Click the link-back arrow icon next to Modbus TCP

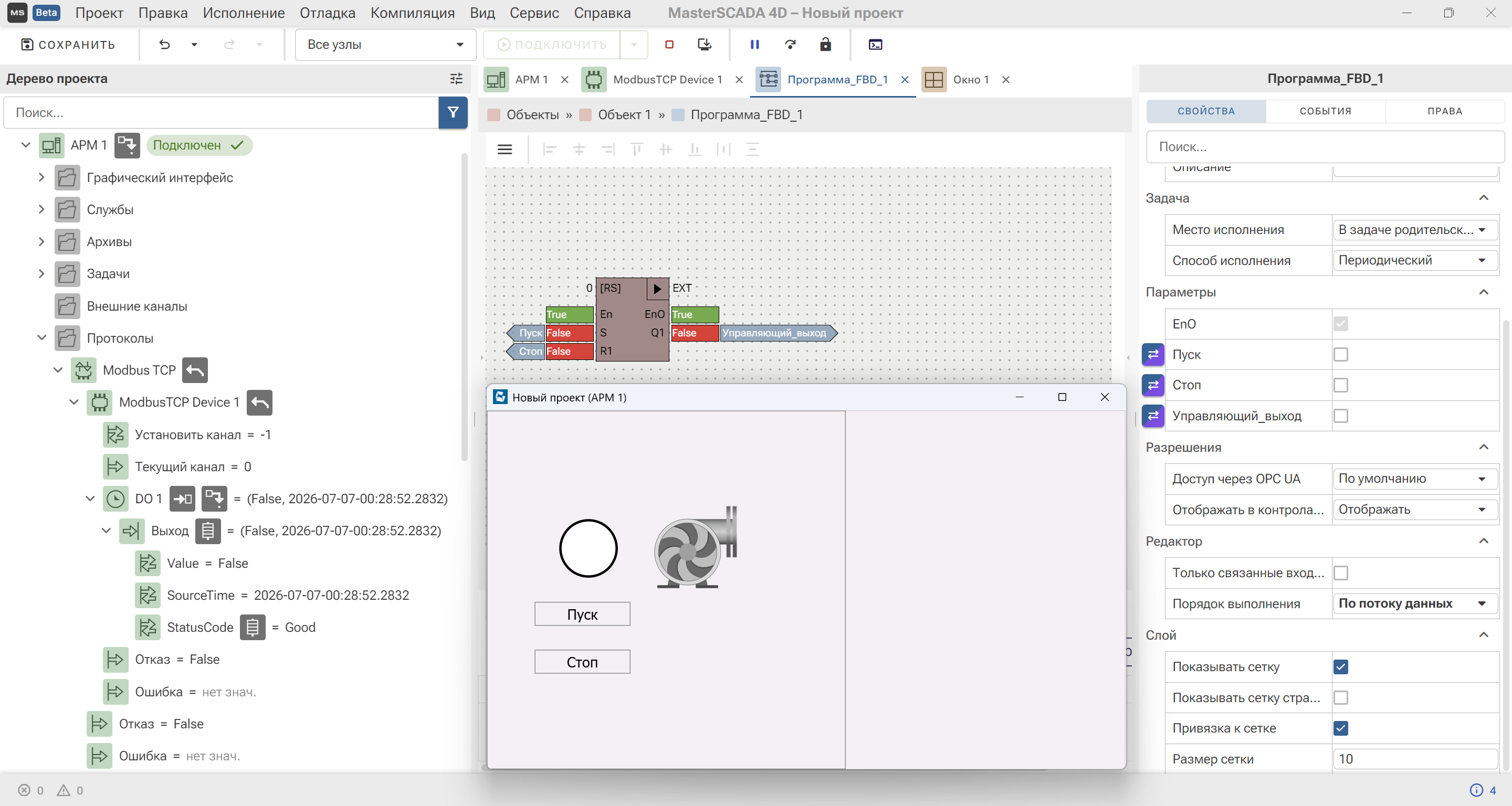coord(195,370)
